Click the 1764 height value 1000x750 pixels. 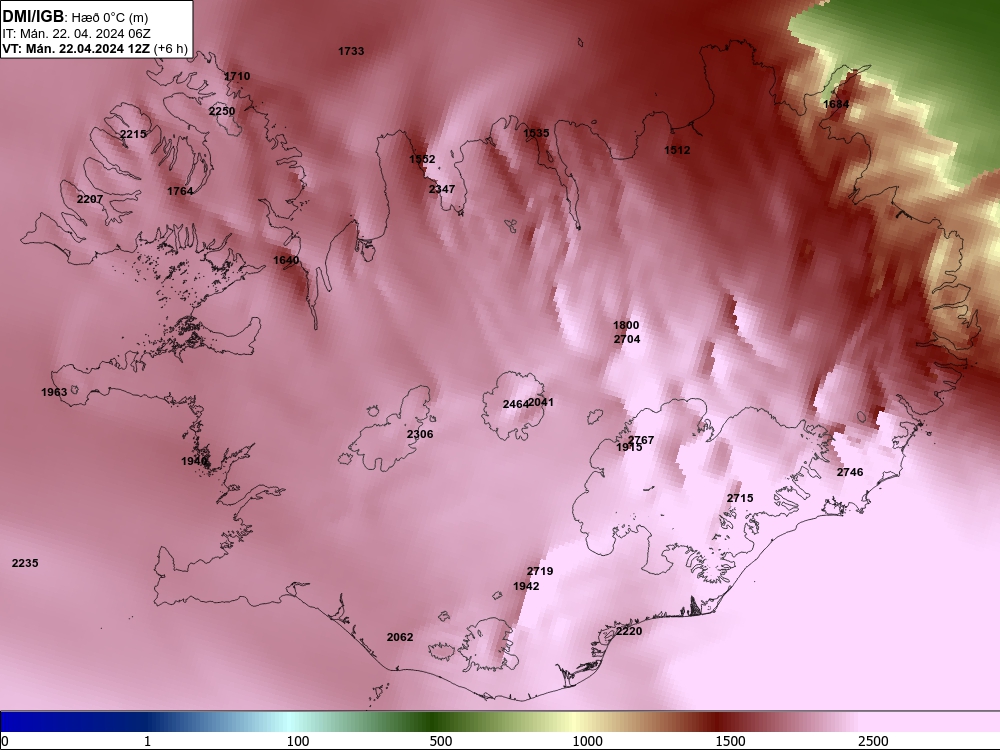(x=180, y=191)
